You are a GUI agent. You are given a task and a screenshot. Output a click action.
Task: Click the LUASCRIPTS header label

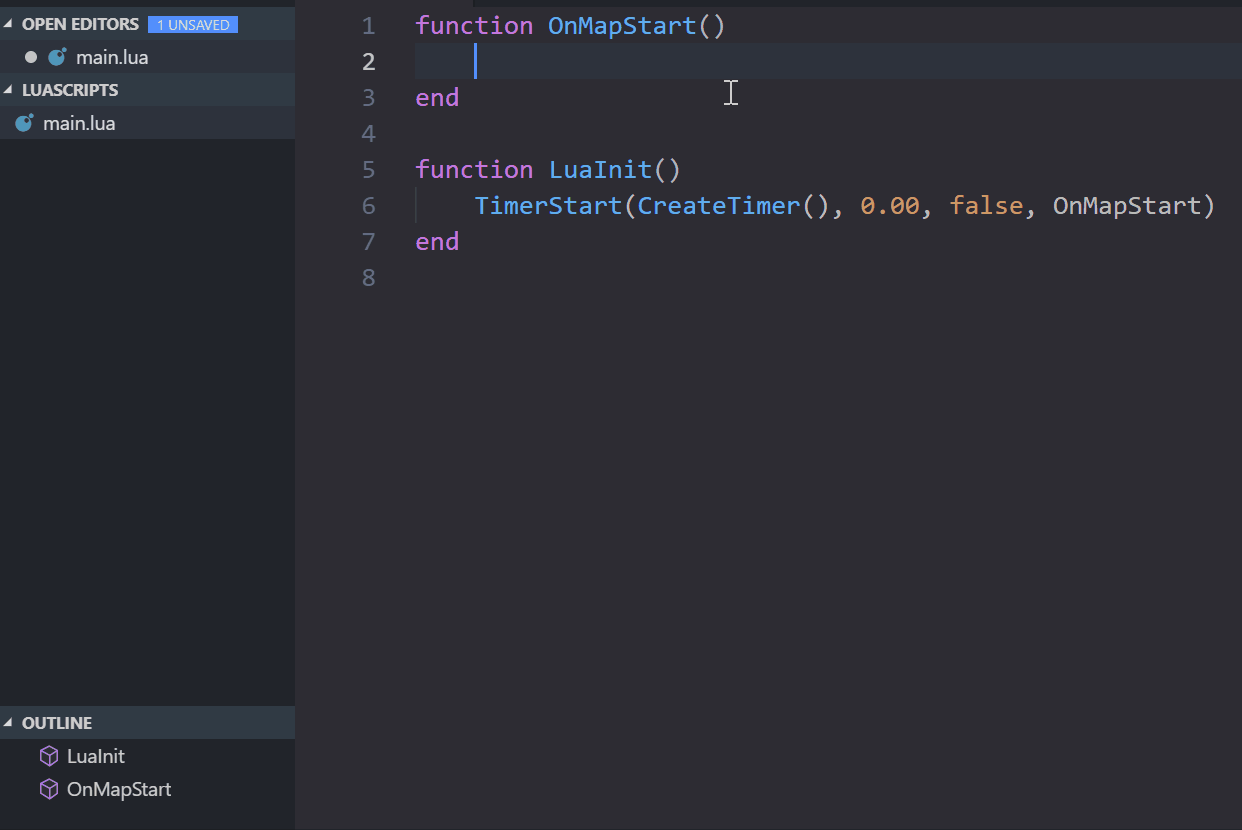click(x=70, y=90)
